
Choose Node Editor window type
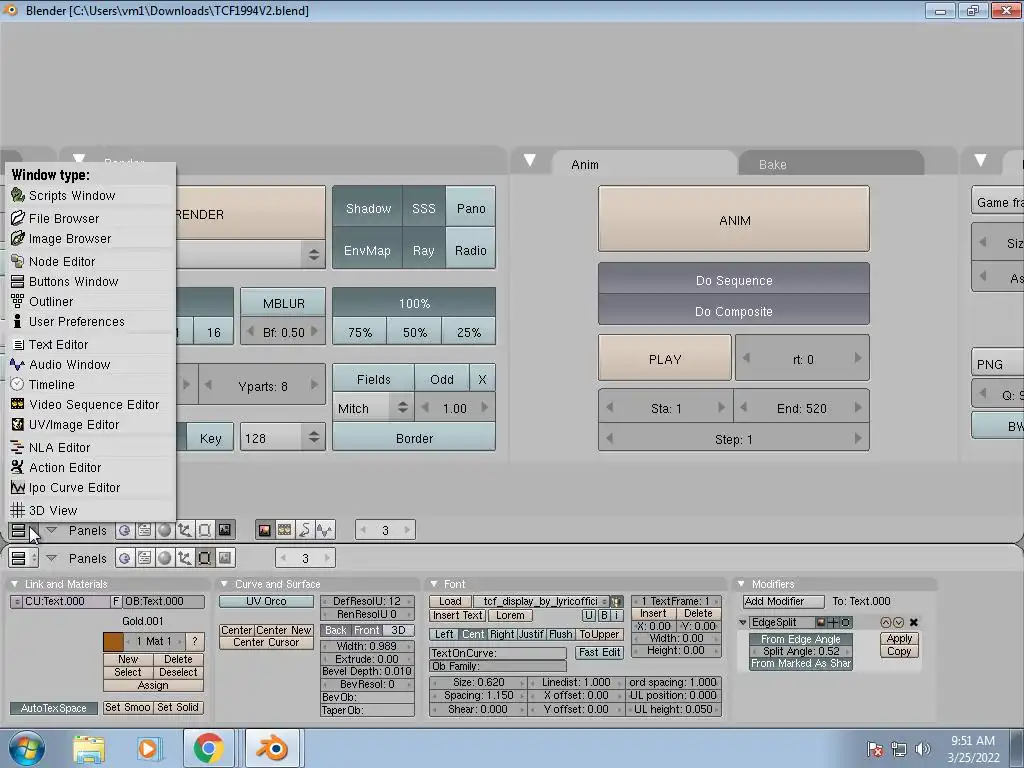(x=90, y=261)
